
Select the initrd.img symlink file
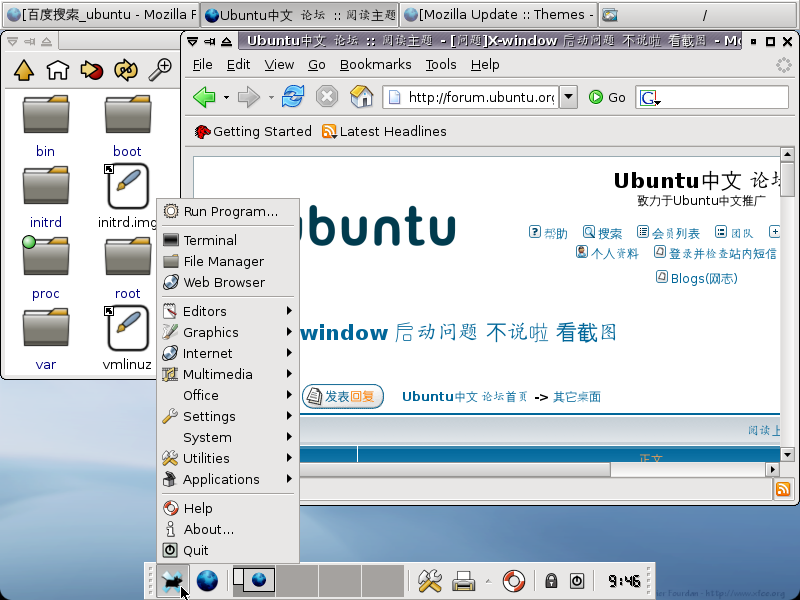[x=127, y=196]
